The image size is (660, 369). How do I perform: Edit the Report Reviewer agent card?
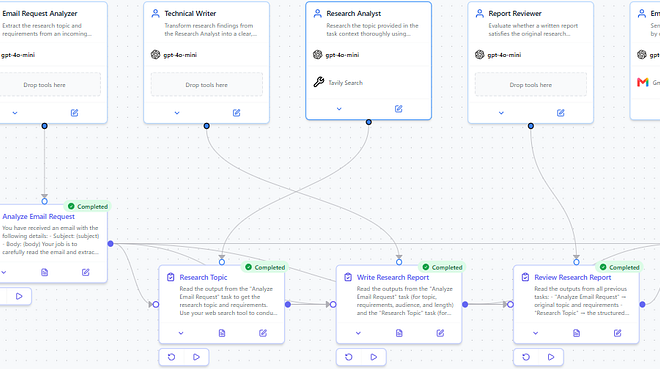[561, 113]
